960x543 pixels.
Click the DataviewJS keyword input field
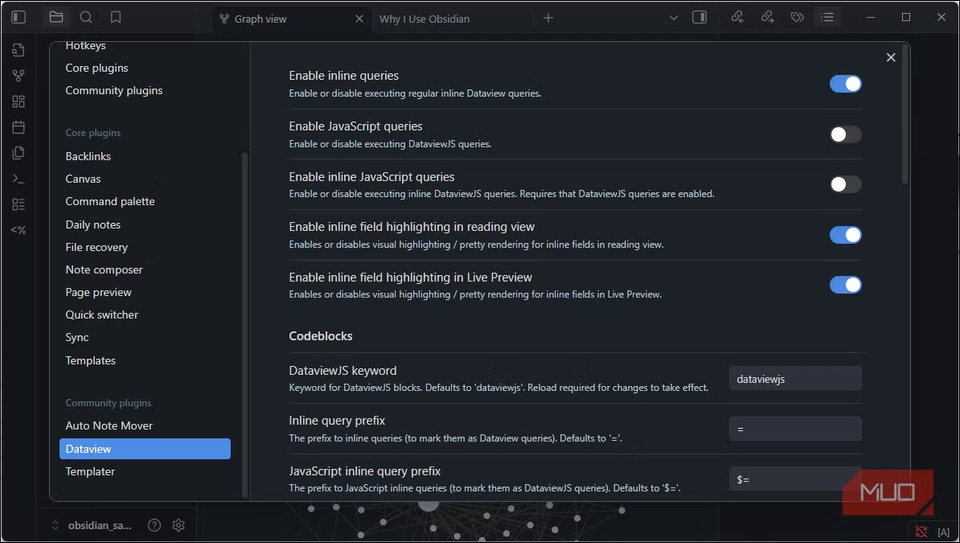point(795,379)
